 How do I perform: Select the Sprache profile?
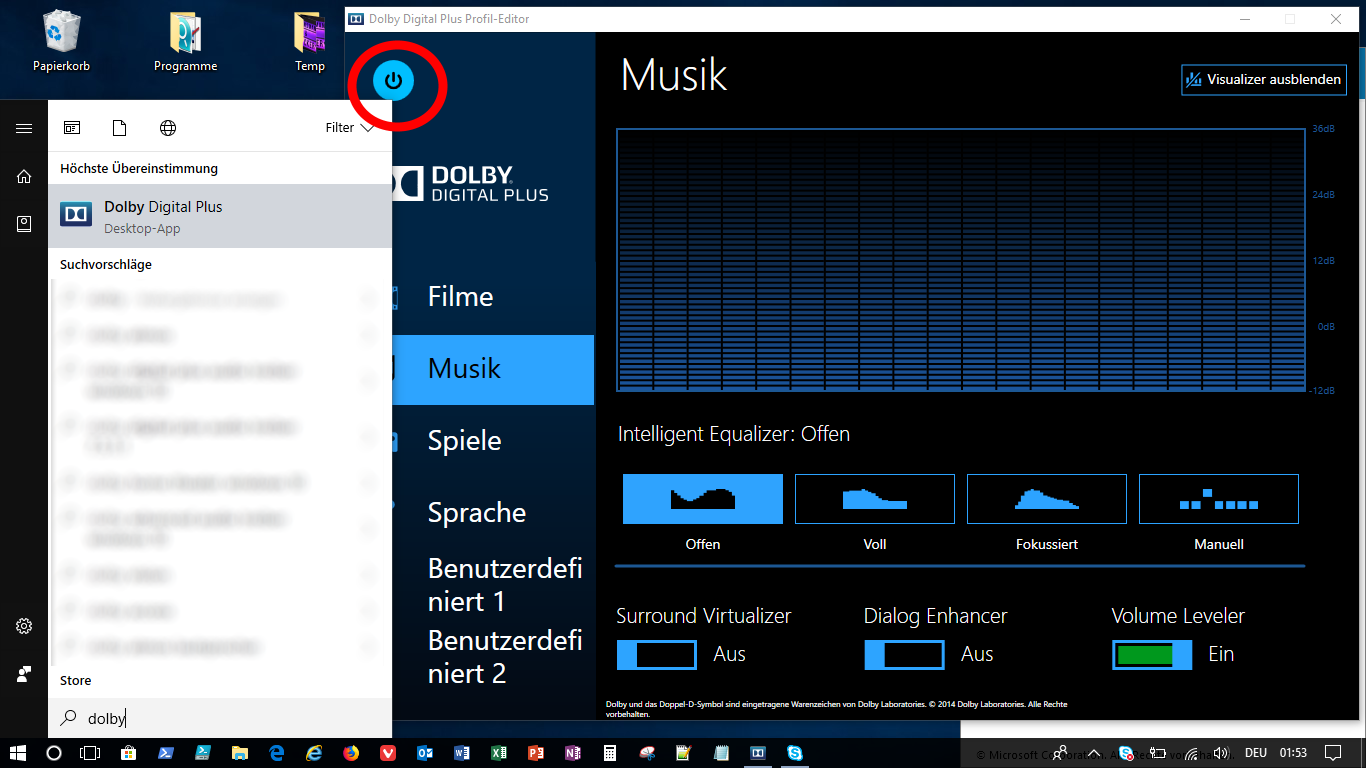[493, 513]
